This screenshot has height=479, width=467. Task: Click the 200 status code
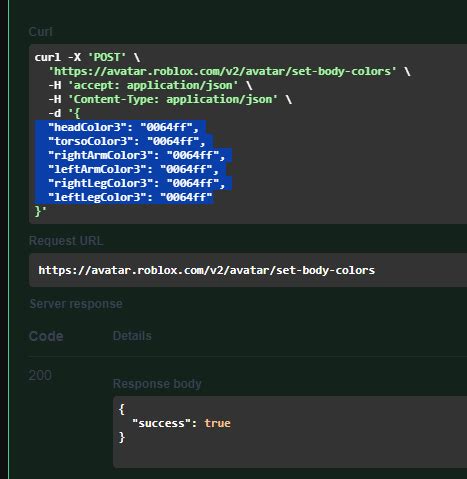pyautogui.click(x=40, y=375)
